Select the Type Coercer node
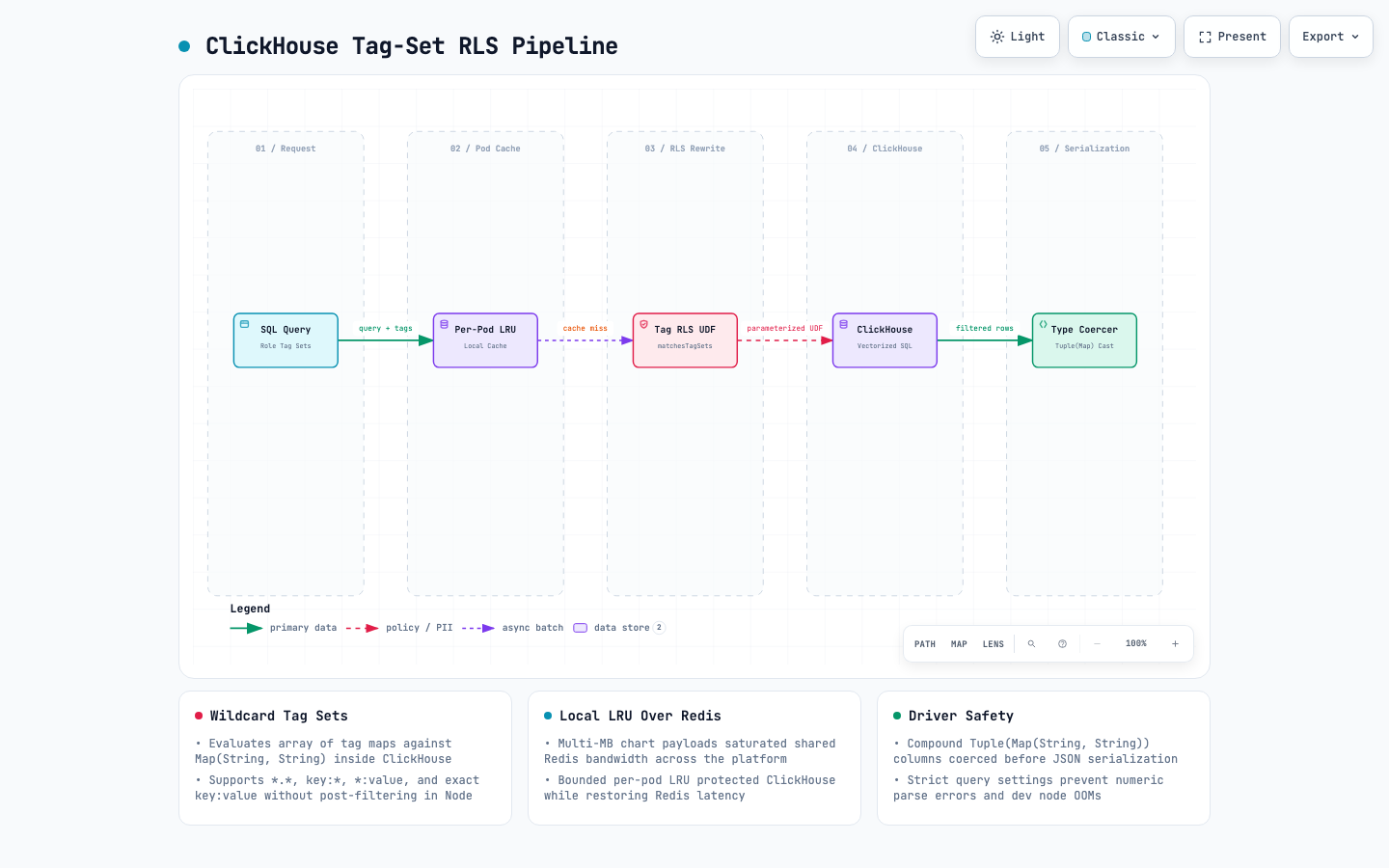Screen dimensions: 1389x868 pos(1084,340)
